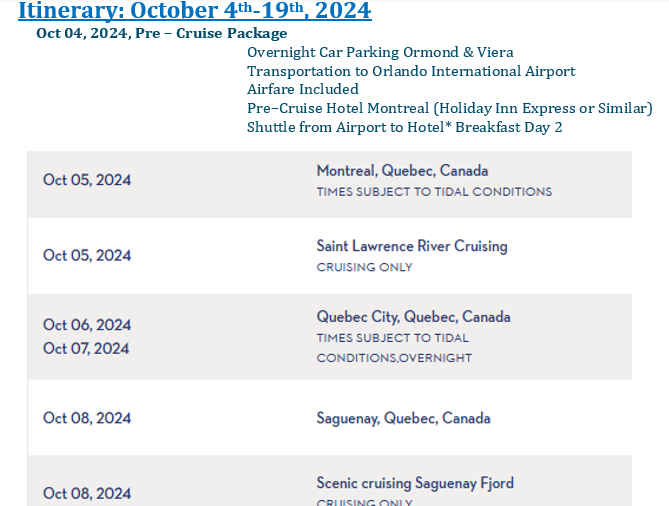Image resolution: width=669 pixels, height=506 pixels.
Task: Click the Oct 06, 2024 date
Action: 87,325
